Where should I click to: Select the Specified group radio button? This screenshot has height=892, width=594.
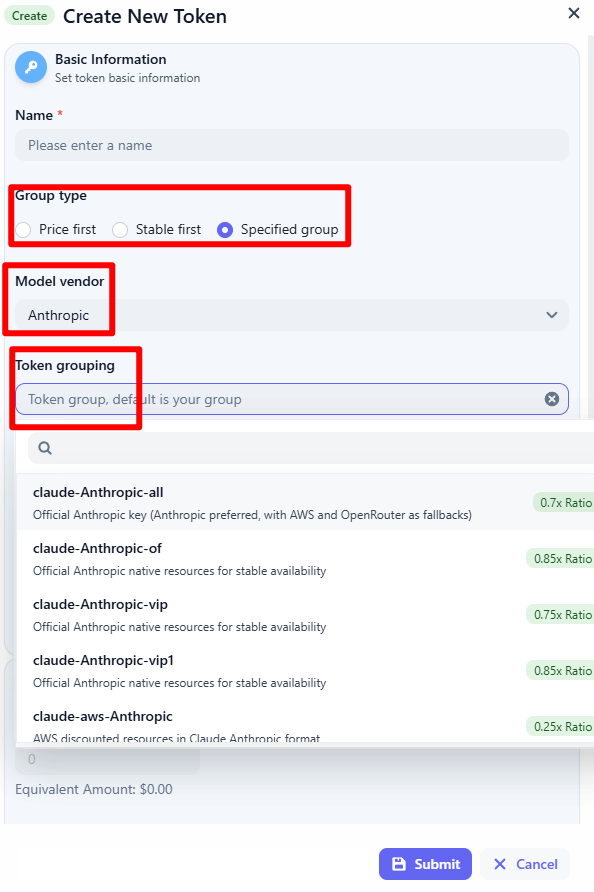pos(225,230)
